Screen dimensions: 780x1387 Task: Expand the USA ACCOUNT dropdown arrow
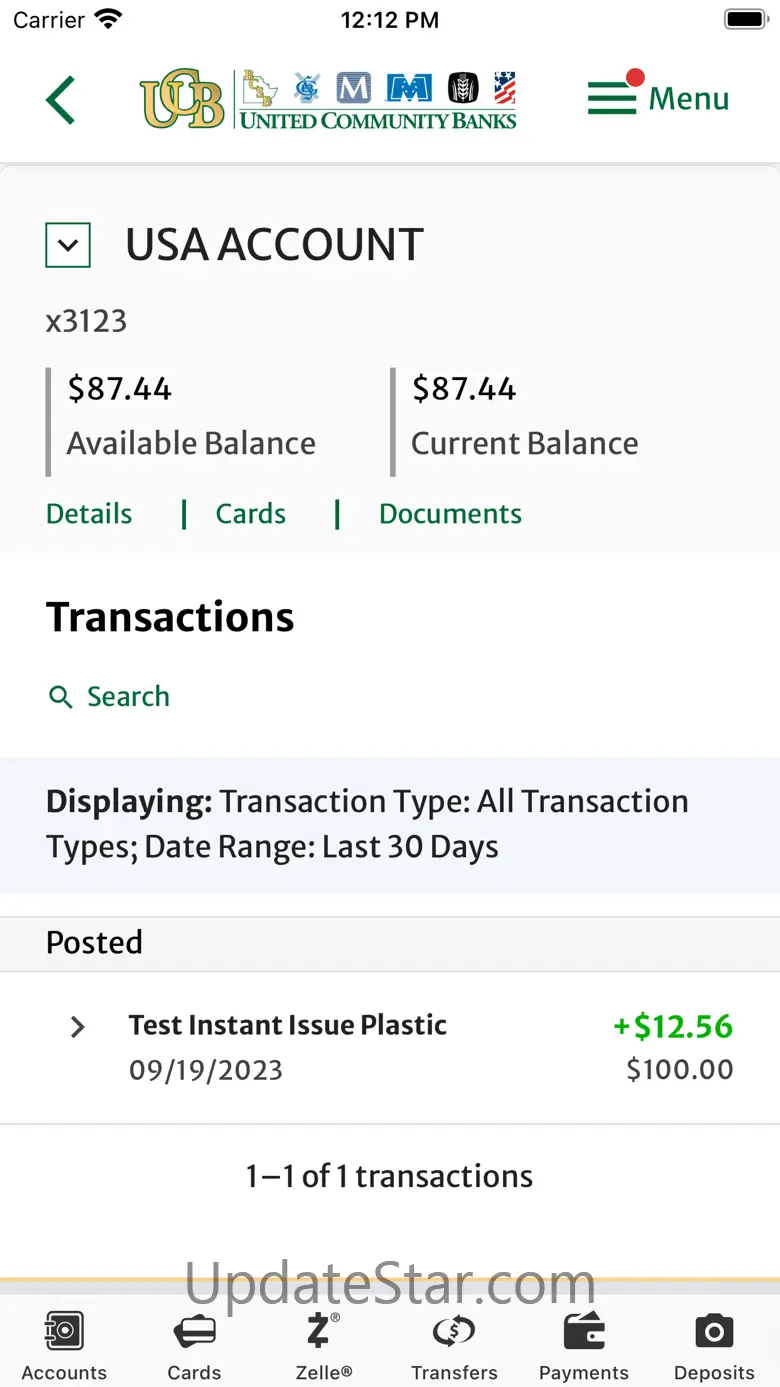coord(68,245)
